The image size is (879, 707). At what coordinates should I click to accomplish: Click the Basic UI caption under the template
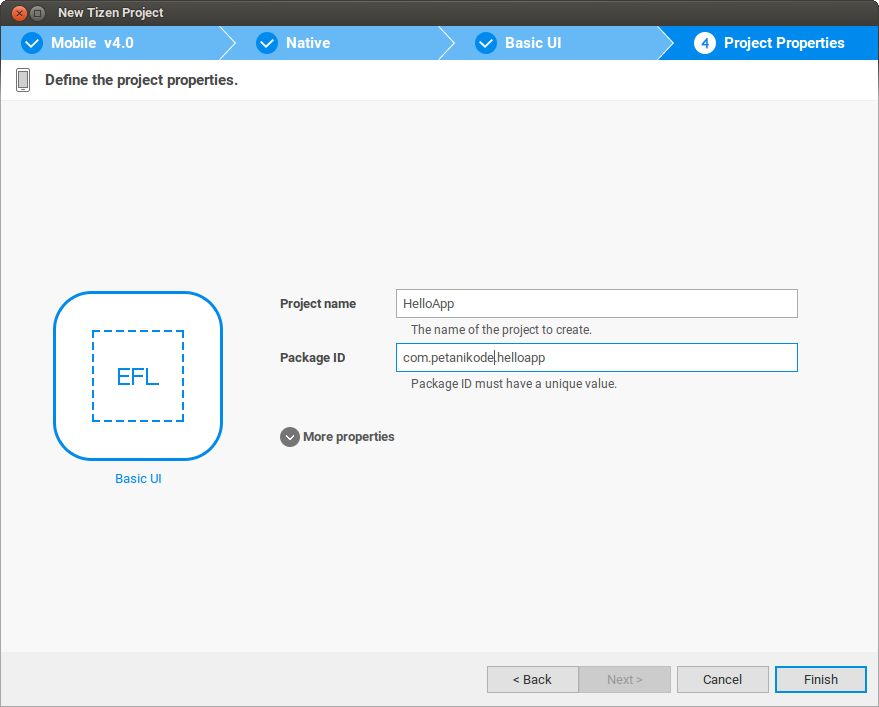tap(138, 479)
